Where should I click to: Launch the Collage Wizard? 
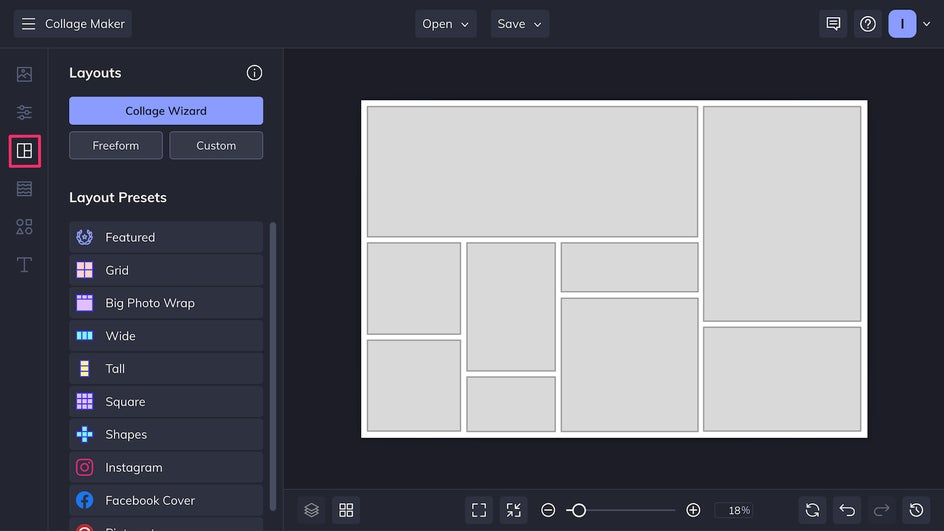pos(166,111)
